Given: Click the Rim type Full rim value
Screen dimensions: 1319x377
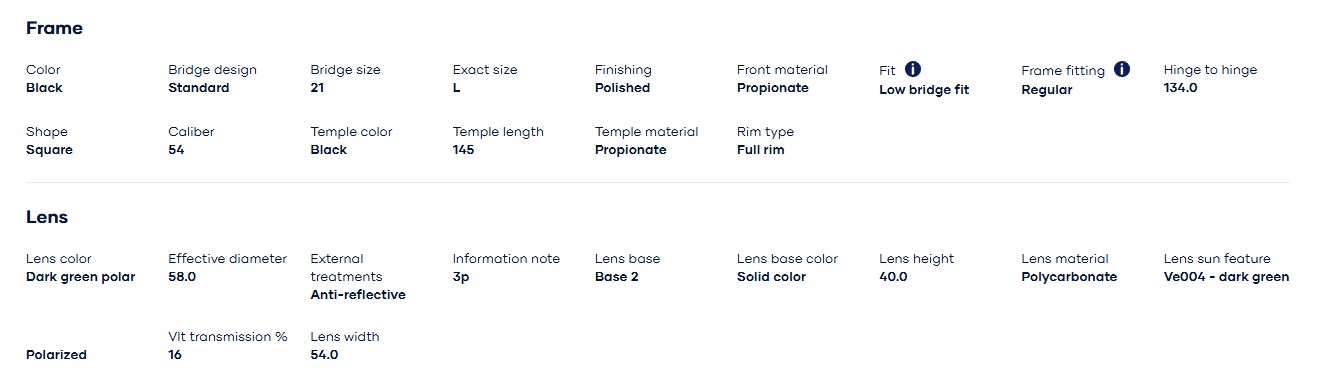Looking at the screenshot, I should (760, 150).
